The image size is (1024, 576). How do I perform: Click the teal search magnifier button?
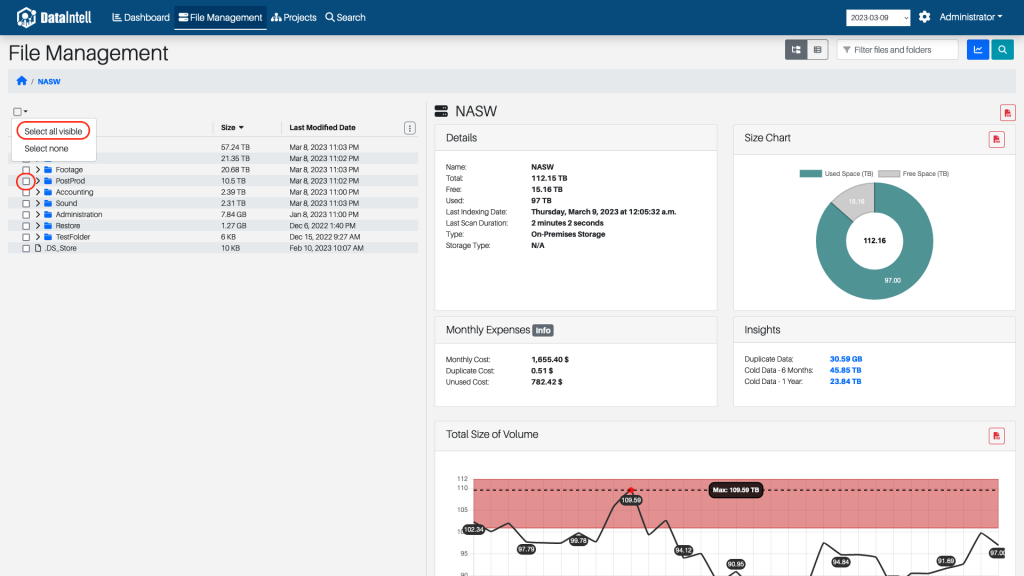click(x=1002, y=50)
